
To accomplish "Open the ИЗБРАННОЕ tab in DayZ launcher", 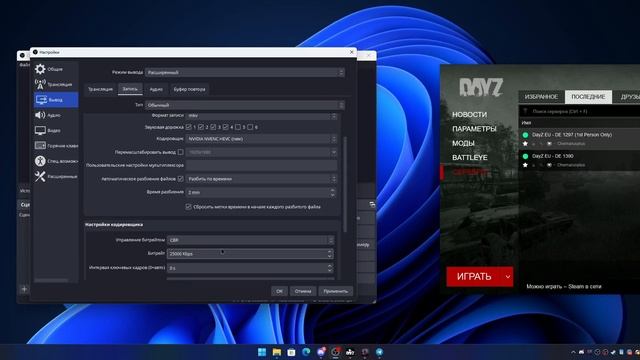I will pos(541,97).
